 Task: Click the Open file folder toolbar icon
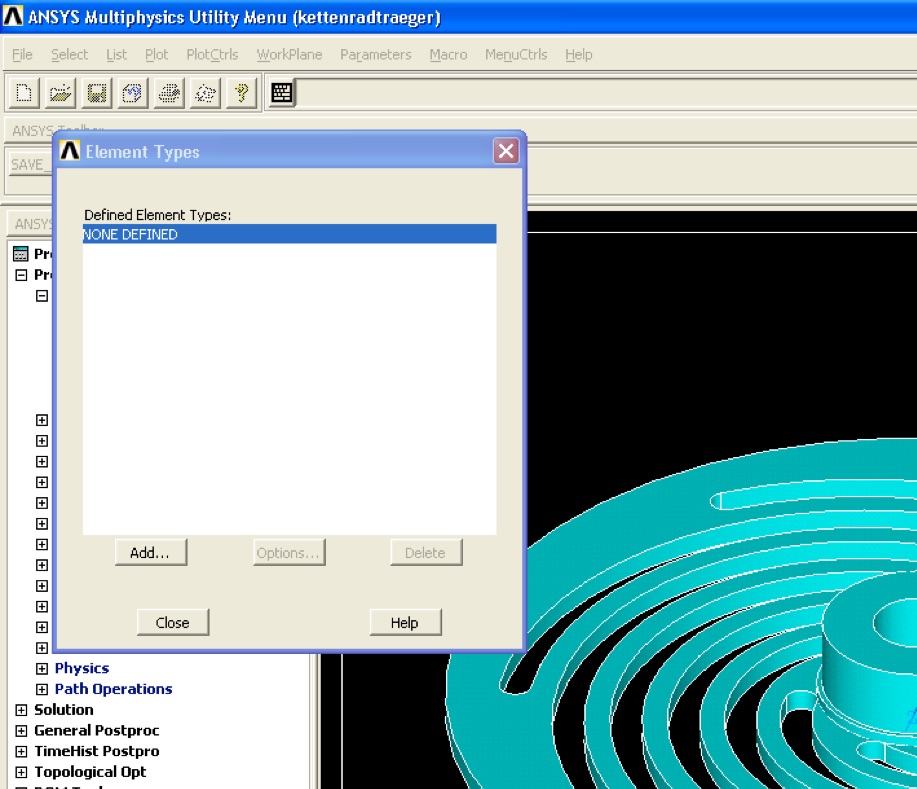point(60,93)
